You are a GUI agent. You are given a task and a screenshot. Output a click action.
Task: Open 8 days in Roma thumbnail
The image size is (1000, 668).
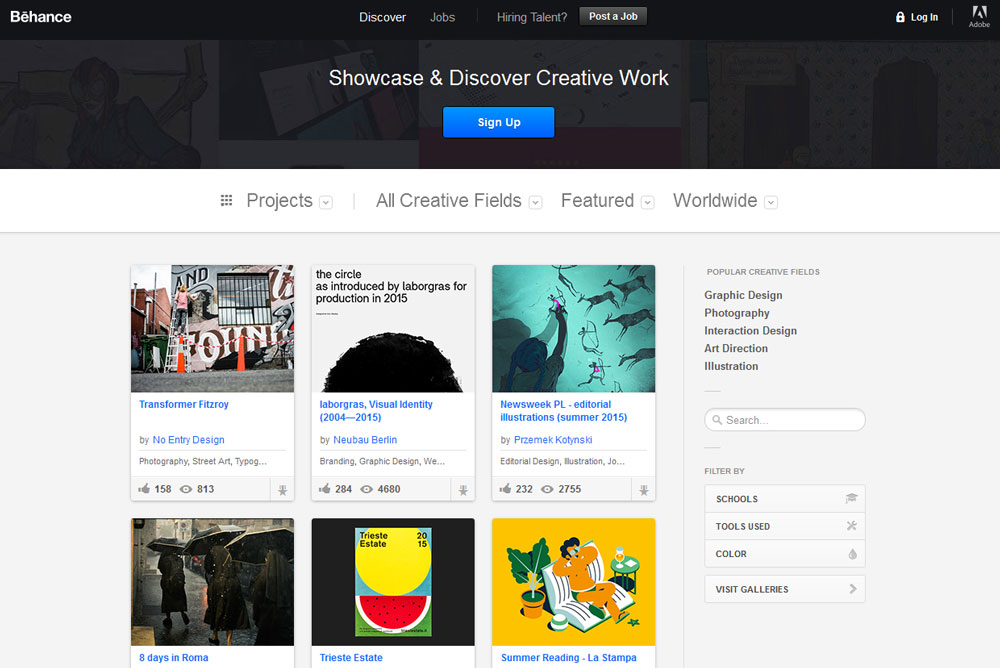(212, 582)
